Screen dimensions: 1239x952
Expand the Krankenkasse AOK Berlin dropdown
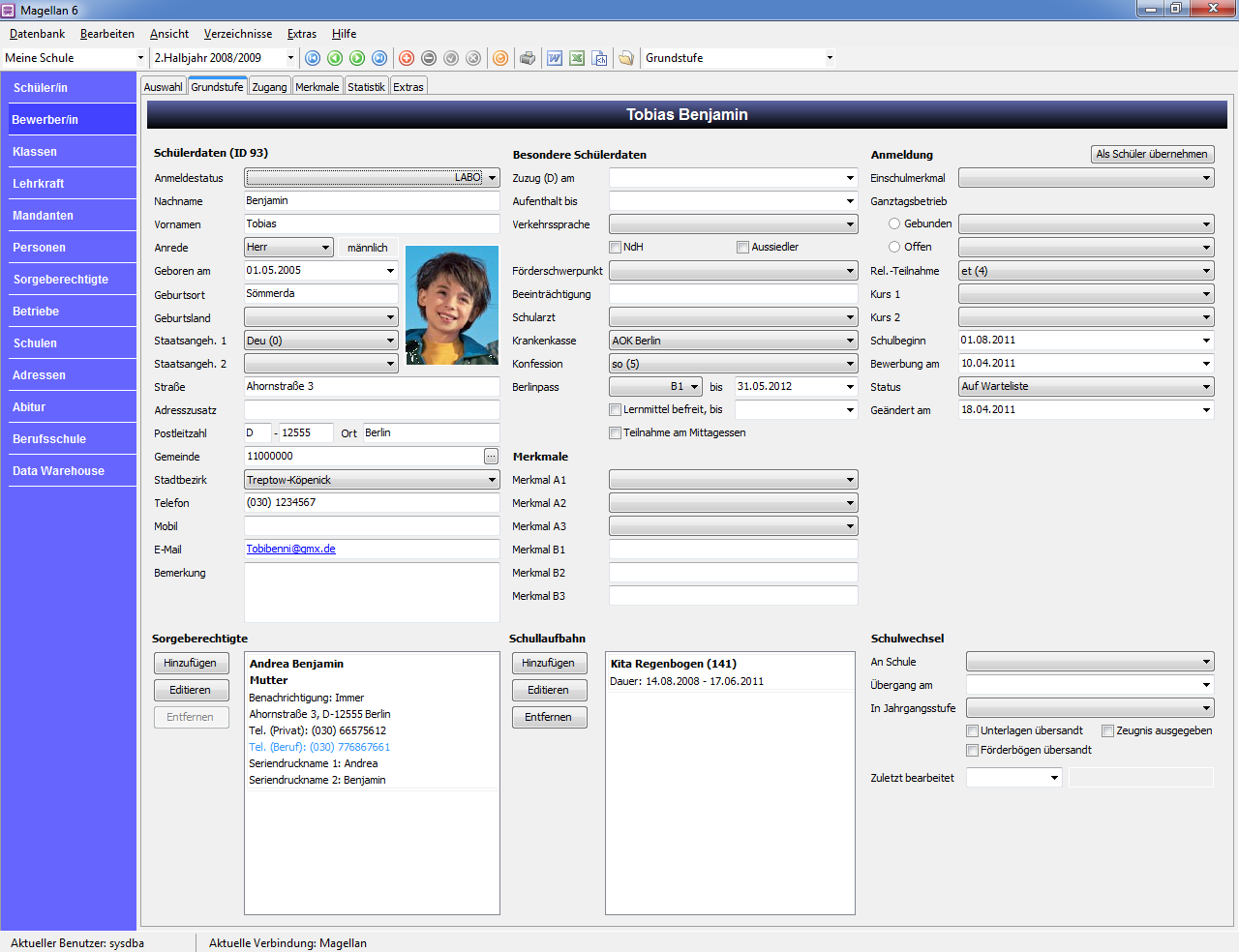850,341
